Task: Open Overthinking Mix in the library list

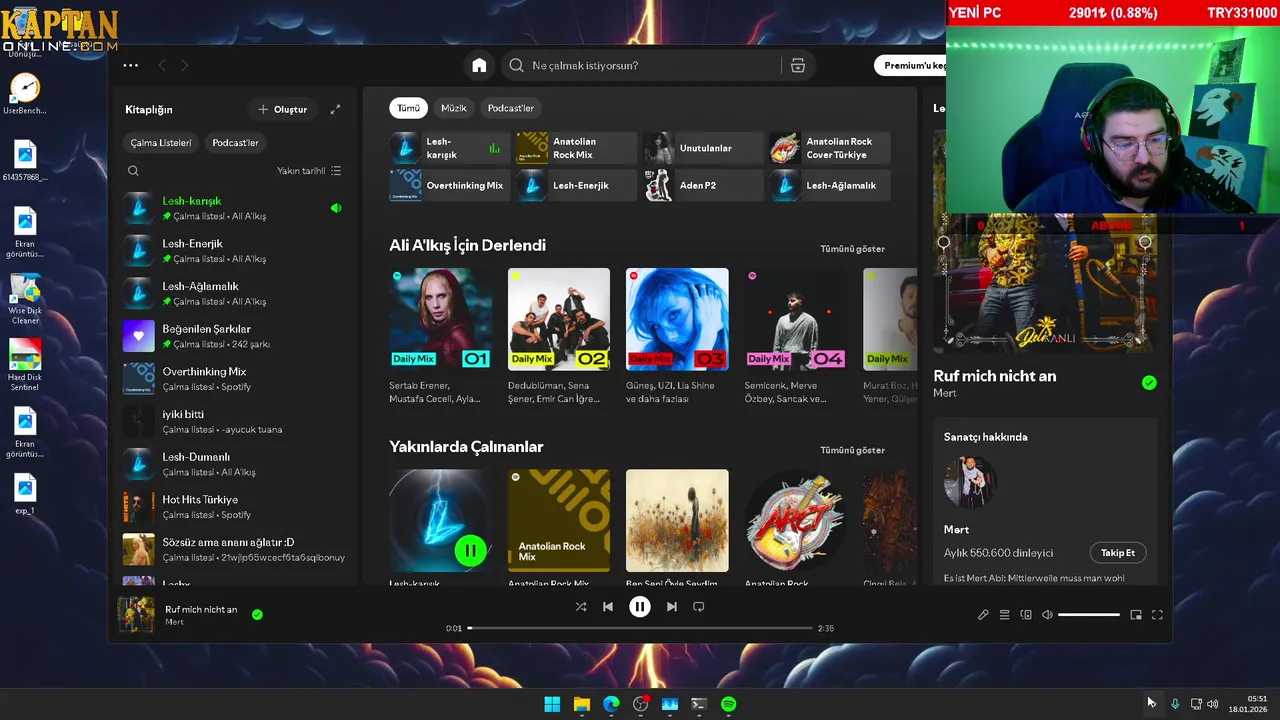Action: tap(234, 379)
